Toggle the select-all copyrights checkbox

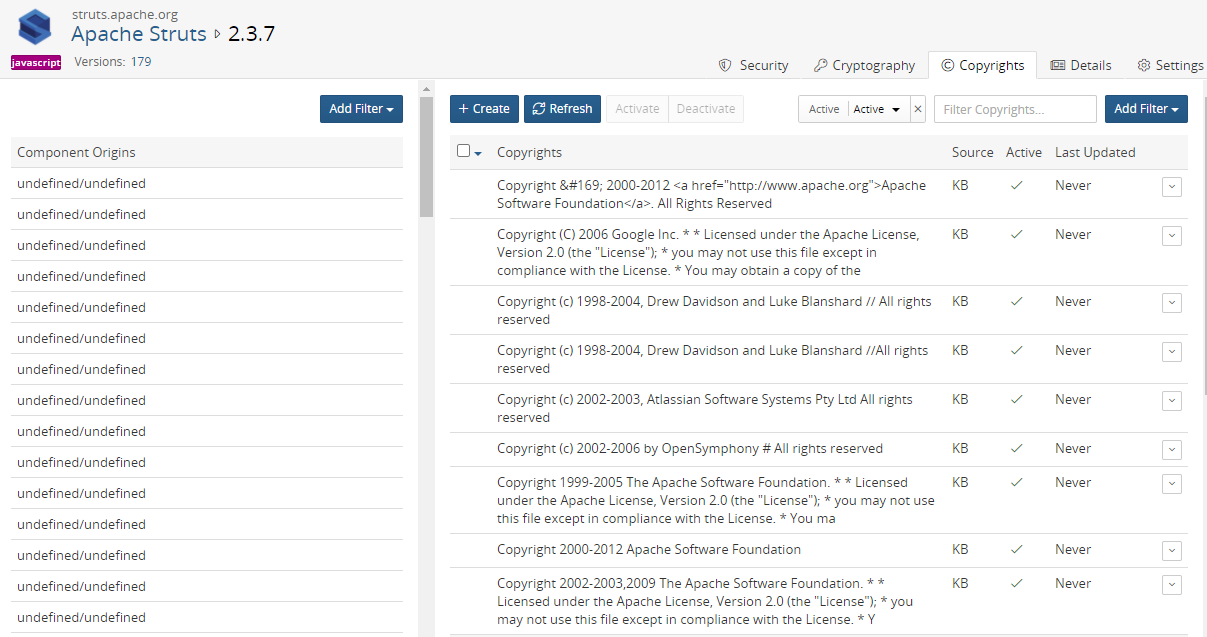(463, 151)
